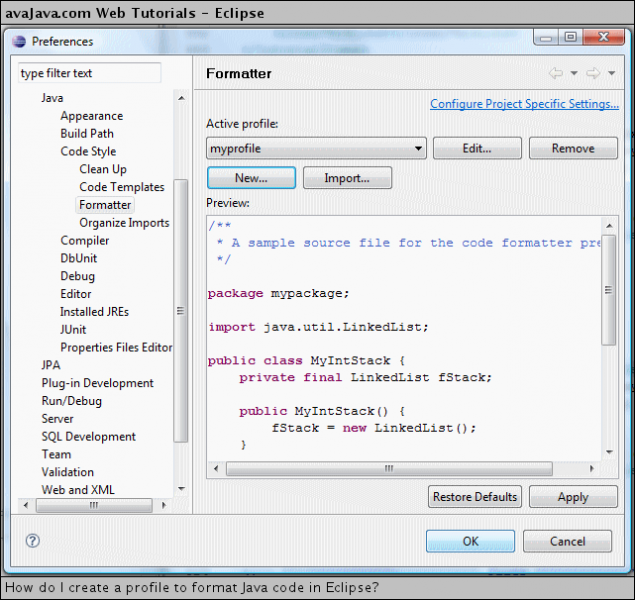
Task: Select Server tree item
Action: pyautogui.click(x=58, y=419)
